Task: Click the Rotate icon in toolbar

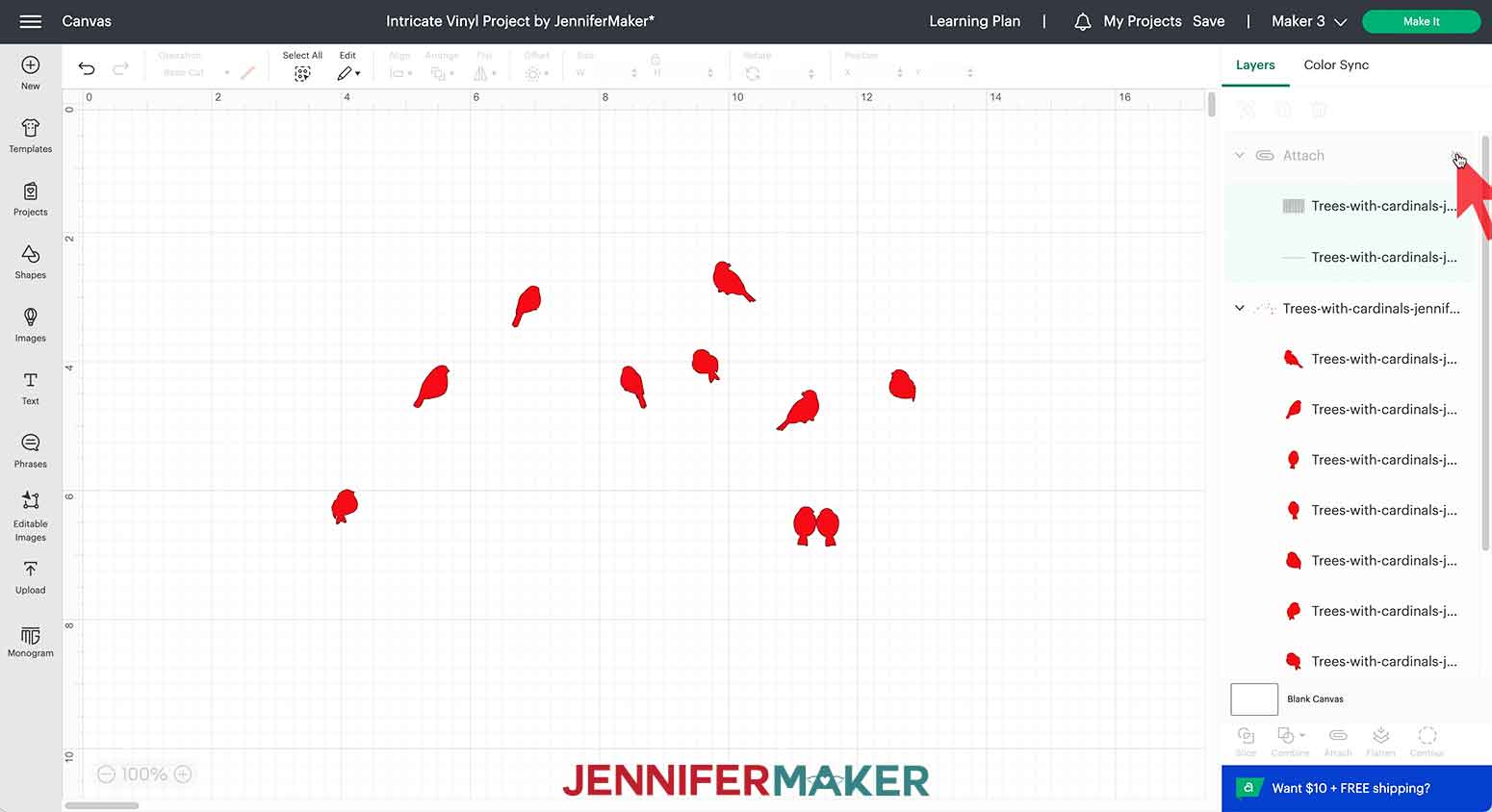Action: pyautogui.click(x=753, y=73)
